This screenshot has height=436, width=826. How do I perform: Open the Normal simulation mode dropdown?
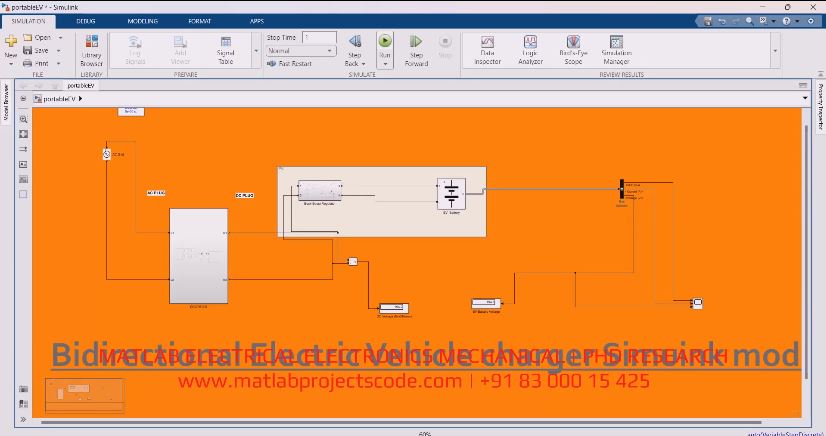[x=301, y=51]
